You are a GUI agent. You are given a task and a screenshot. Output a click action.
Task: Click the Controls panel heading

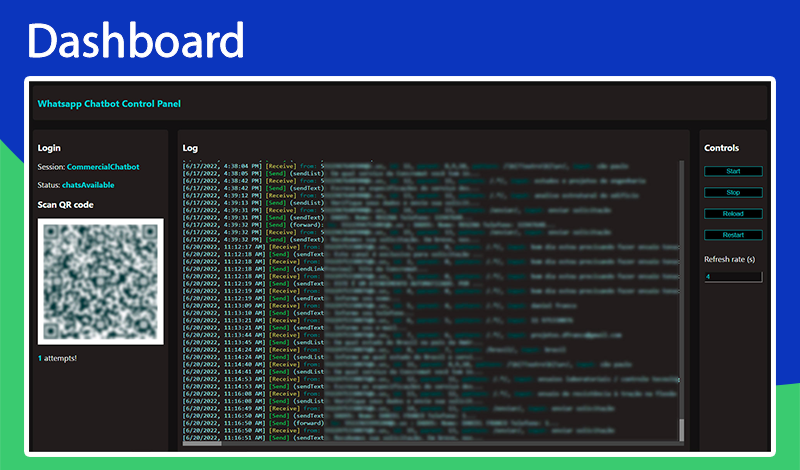pyautogui.click(x=721, y=148)
